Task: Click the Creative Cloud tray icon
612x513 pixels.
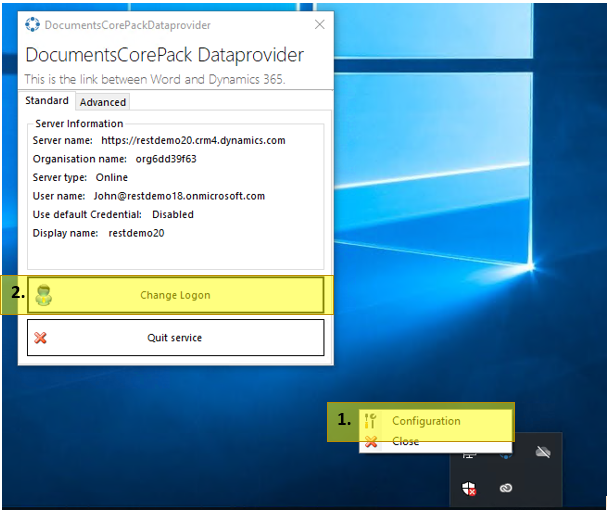Action: (505, 488)
